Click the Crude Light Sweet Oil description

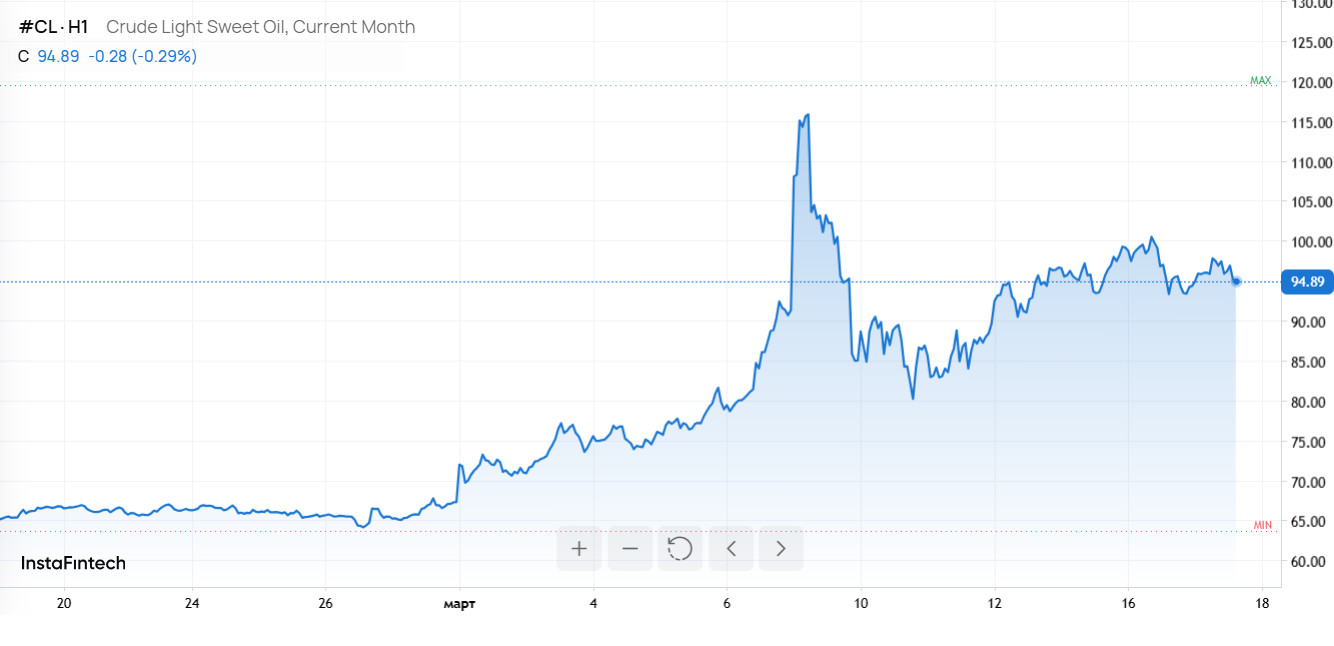pyautogui.click(x=260, y=27)
